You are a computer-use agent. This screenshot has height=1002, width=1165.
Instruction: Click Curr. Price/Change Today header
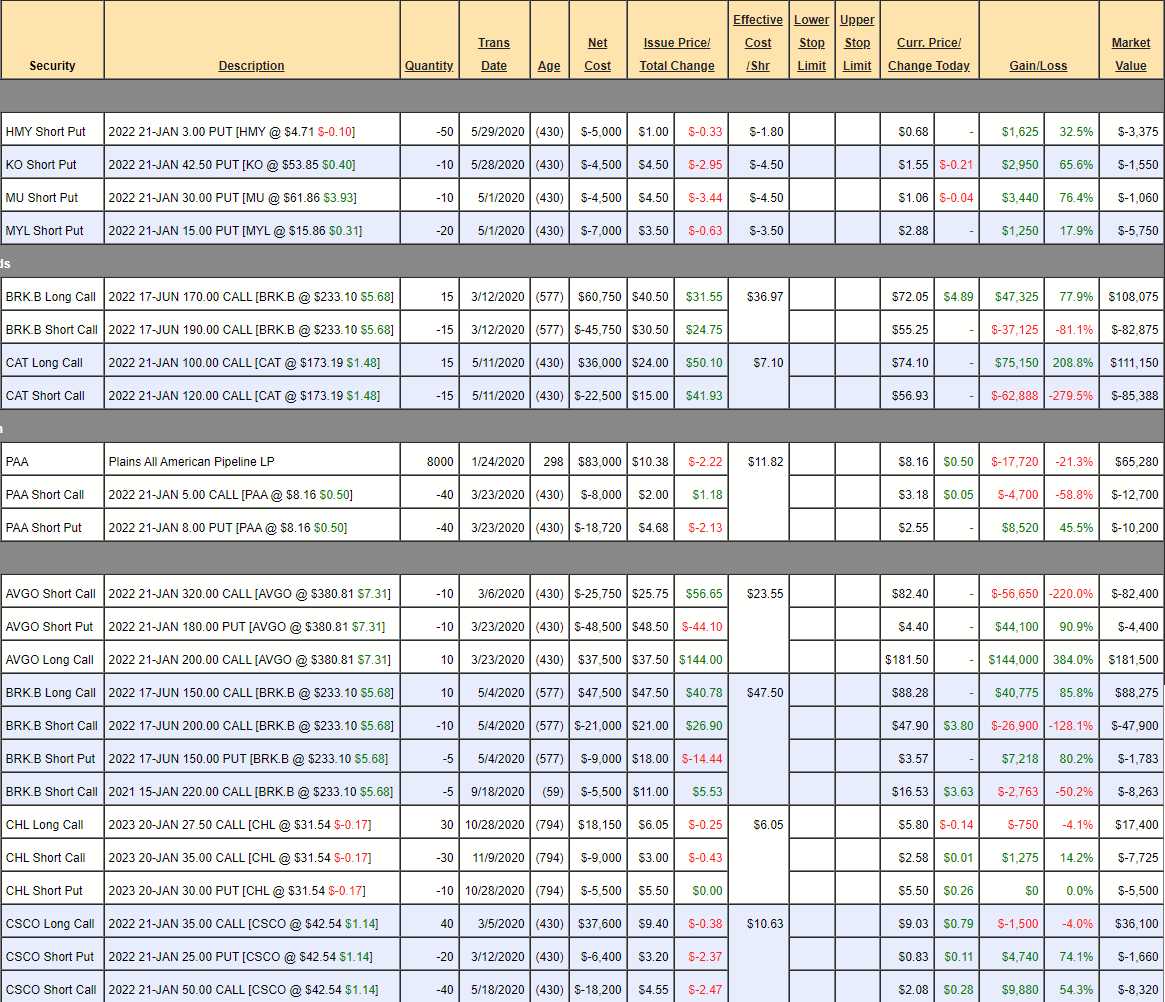click(929, 54)
